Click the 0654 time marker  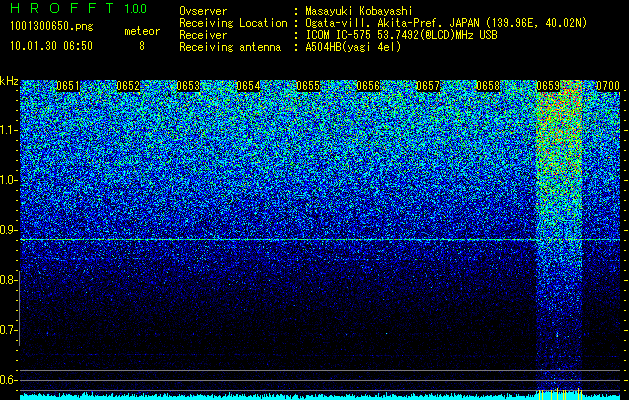coord(248,86)
